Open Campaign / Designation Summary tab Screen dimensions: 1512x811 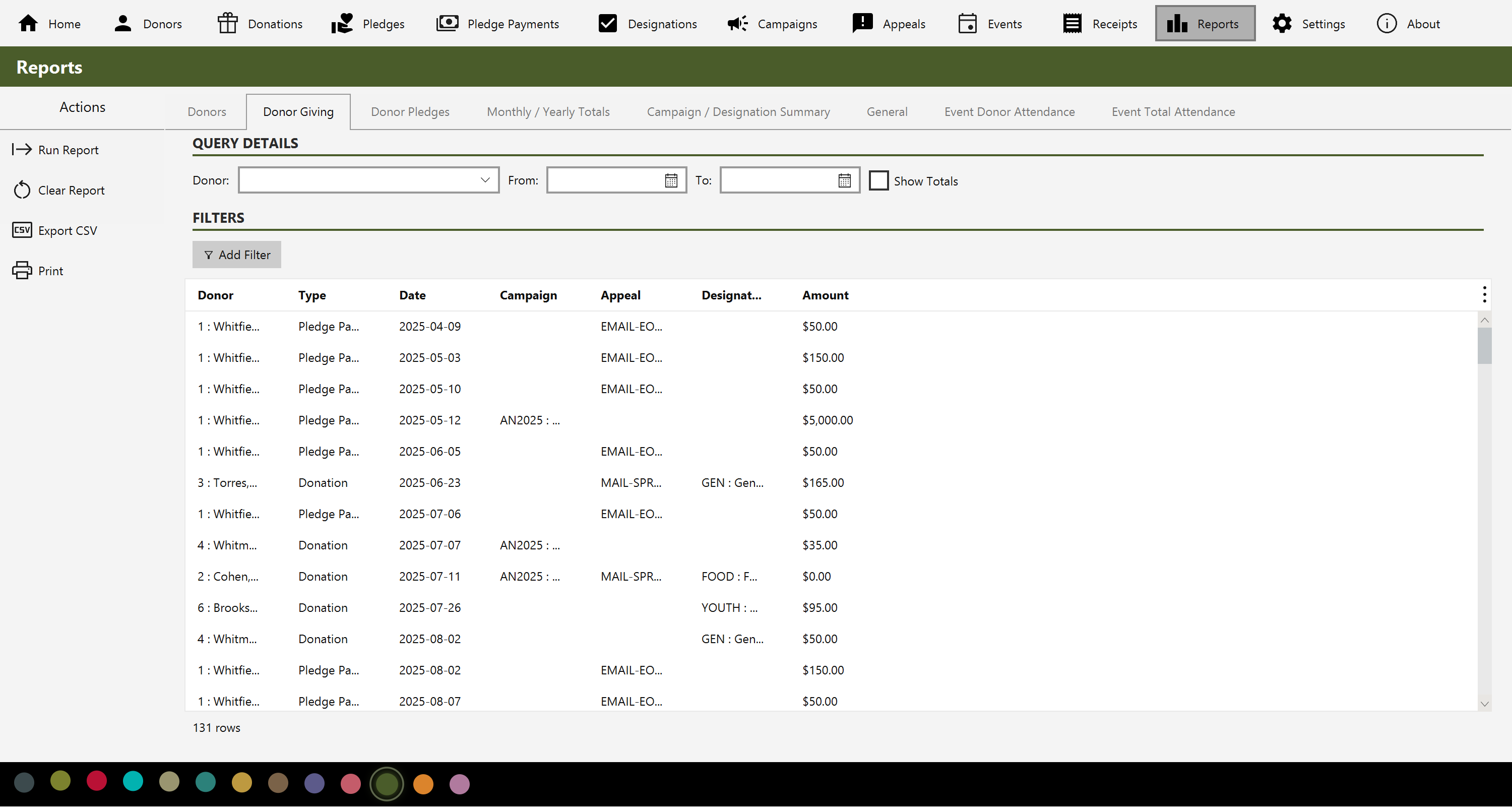coord(738,111)
